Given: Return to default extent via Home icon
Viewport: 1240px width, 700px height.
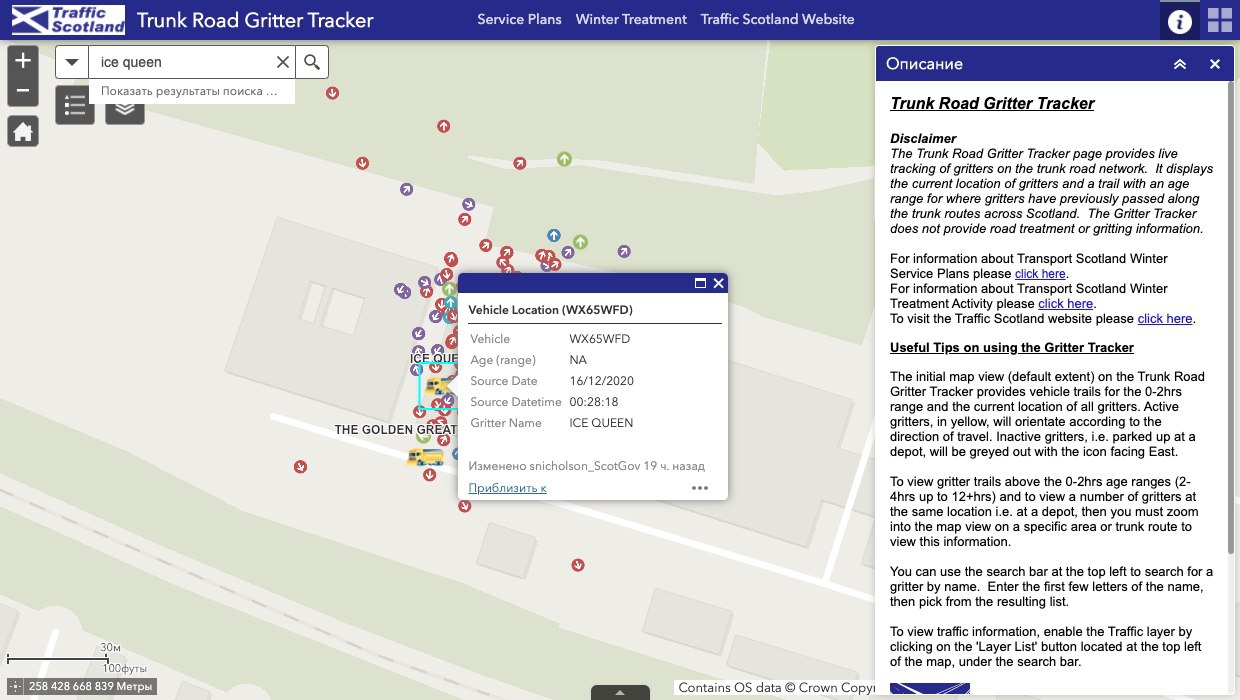Looking at the screenshot, I should 23,131.
